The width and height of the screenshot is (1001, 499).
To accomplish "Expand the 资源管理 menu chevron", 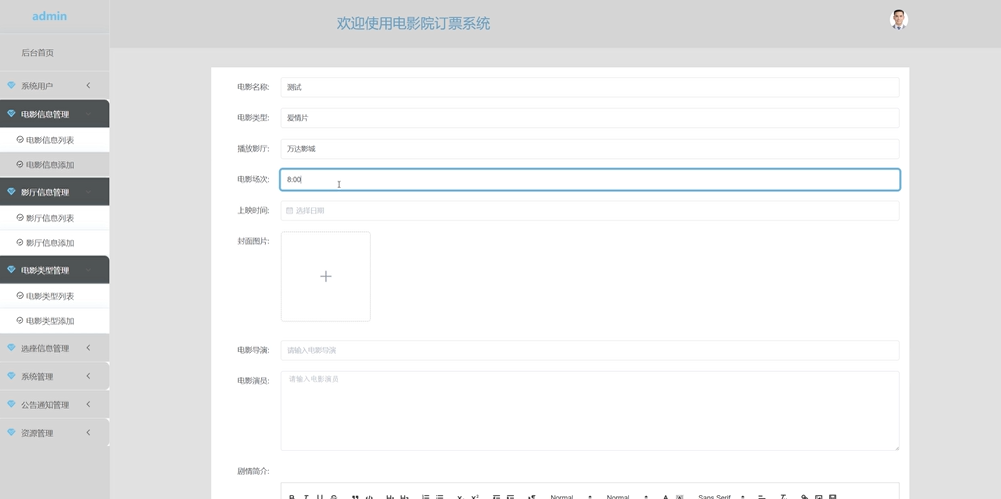I will coord(88,432).
